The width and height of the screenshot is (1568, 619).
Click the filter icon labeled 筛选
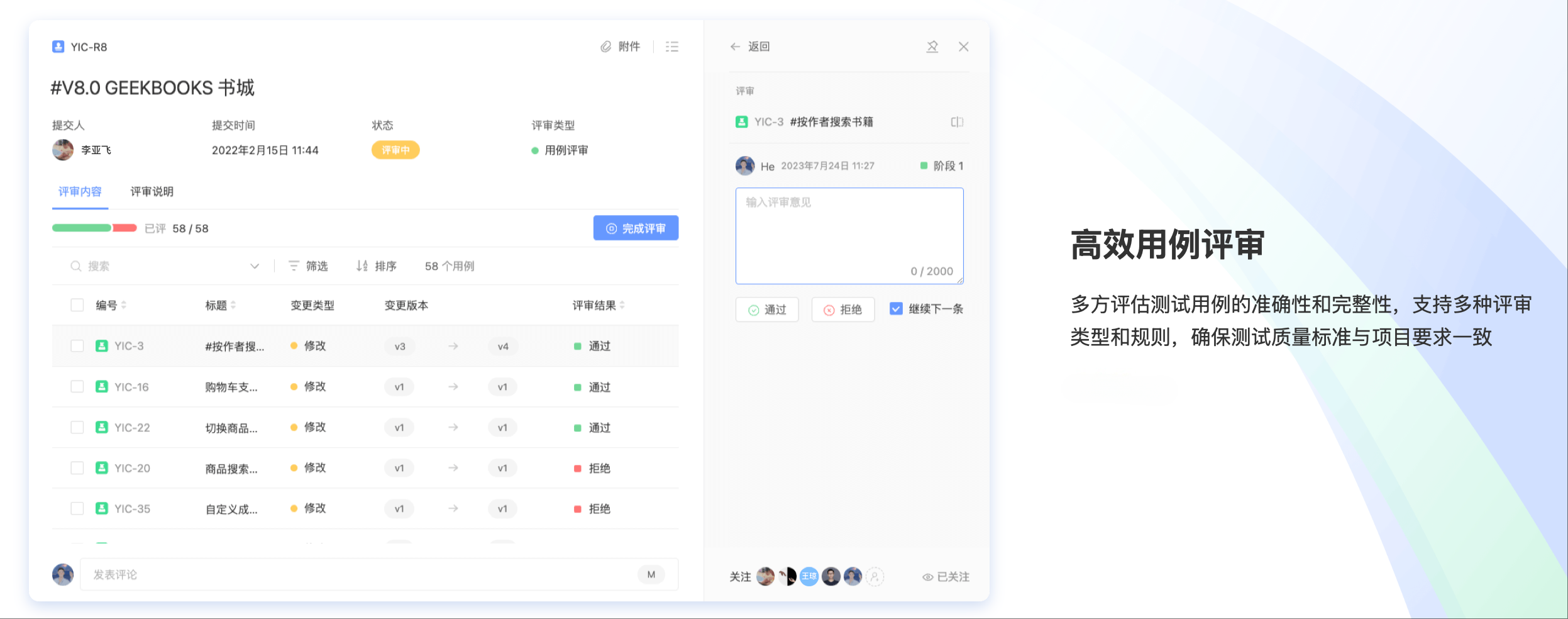[x=294, y=266]
